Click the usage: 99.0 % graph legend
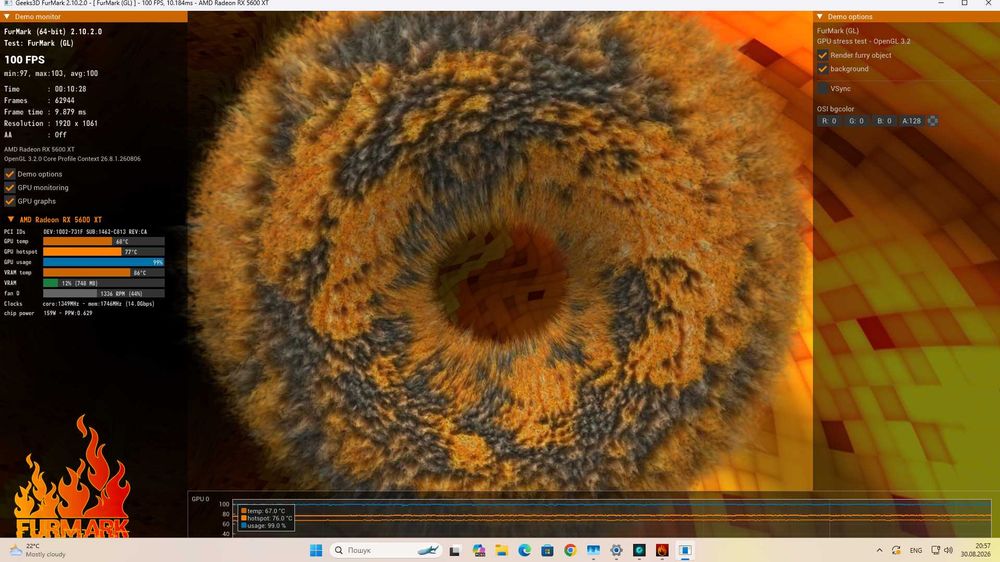The height and width of the screenshot is (562, 1000). tap(263, 526)
